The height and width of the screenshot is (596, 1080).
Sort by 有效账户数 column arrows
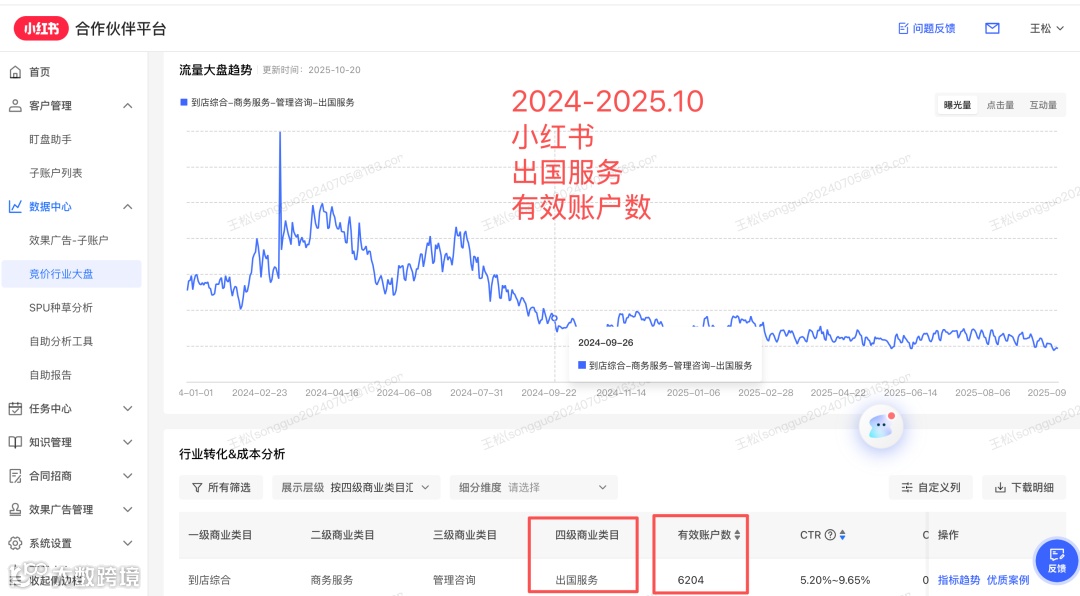pos(737,535)
